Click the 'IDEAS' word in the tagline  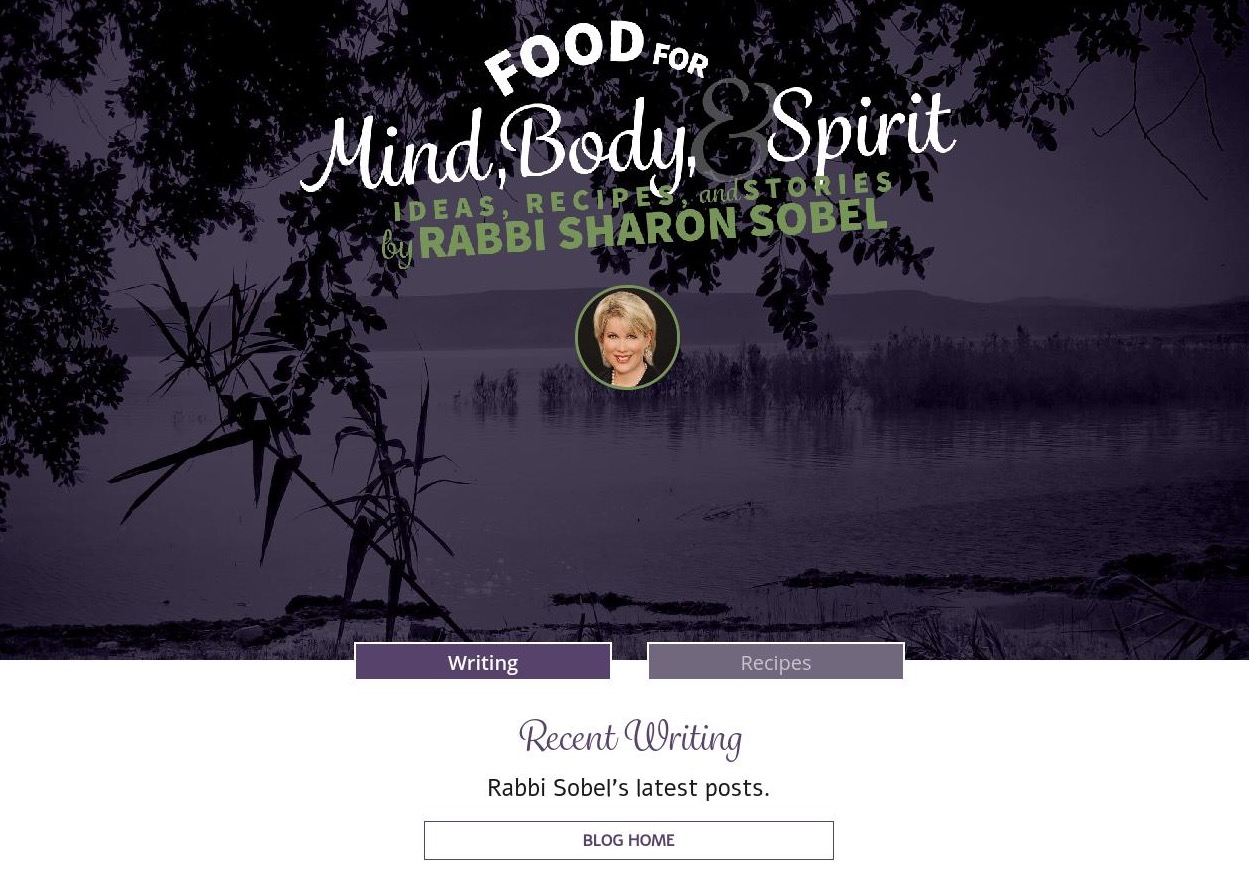tap(445, 208)
